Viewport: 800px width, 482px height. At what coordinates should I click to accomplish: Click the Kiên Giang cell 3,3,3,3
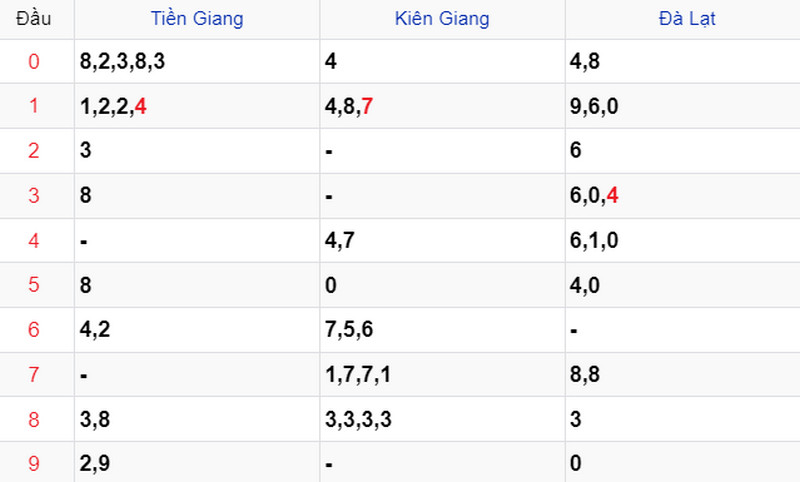(x=442, y=419)
